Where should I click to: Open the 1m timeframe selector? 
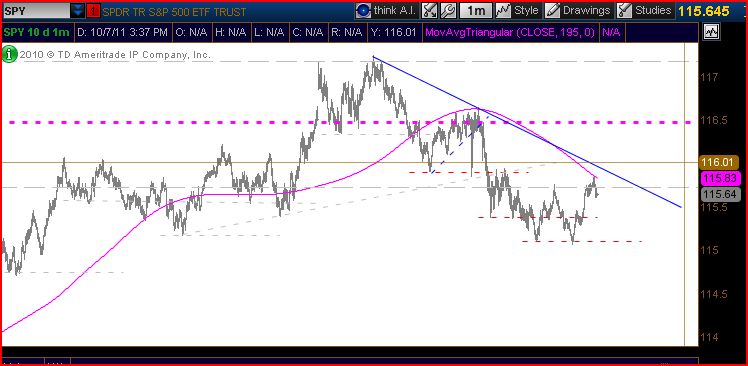pyautogui.click(x=476, y=10)
